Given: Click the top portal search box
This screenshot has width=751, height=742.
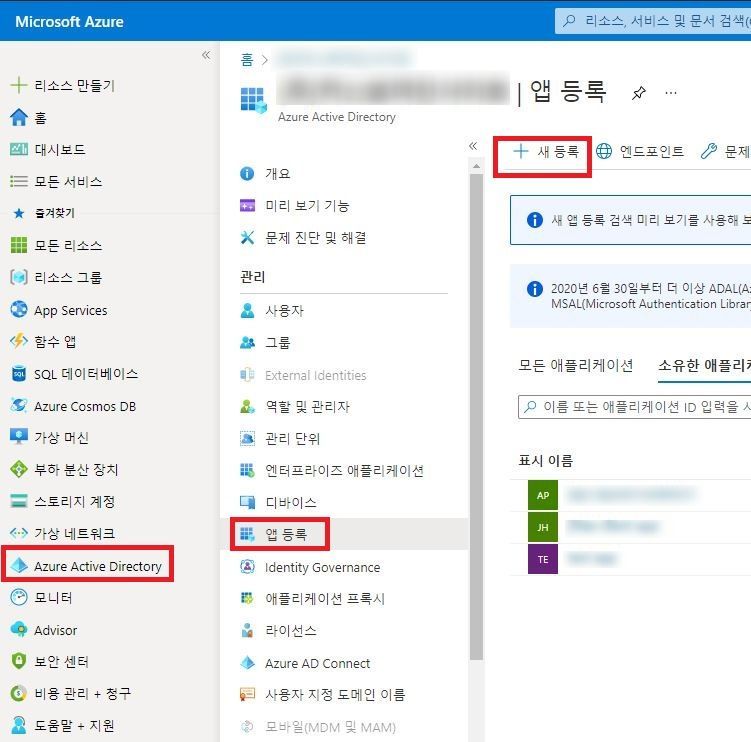Looking at the screenshot, I should click(x=653, y=21).
